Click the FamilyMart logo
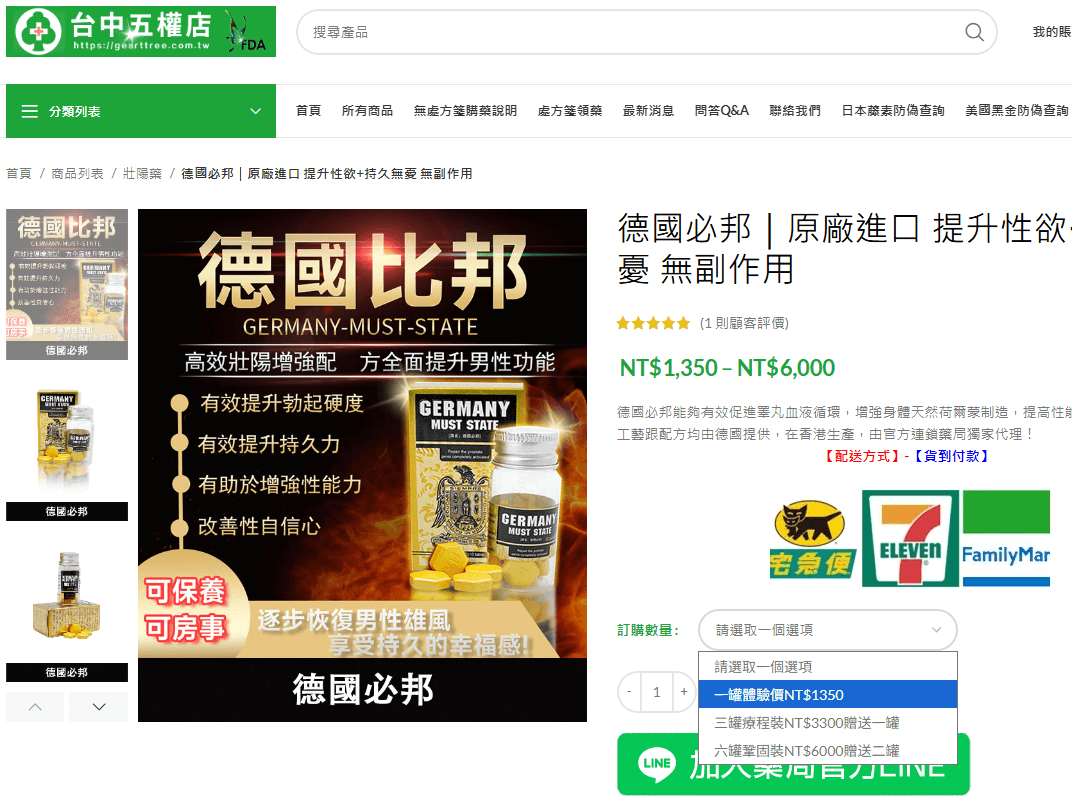Image resolution: width=1072 pixels, height=799 pixels. point(1006,538)
